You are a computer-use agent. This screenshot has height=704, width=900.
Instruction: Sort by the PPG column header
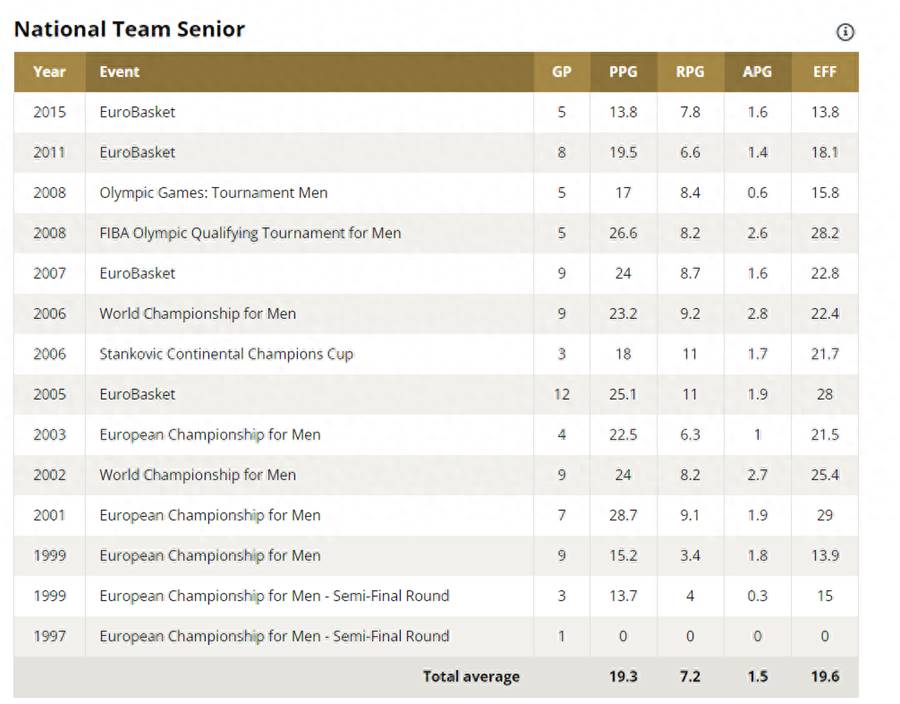[x=623, y=72]
